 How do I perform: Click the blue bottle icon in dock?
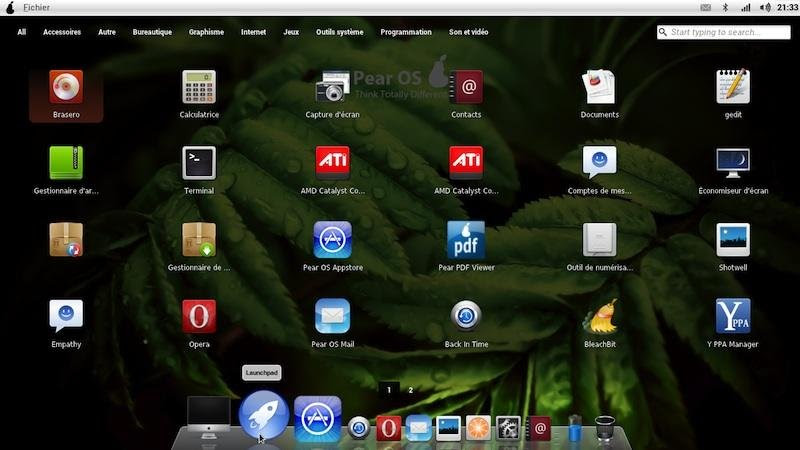coord(574,428)
